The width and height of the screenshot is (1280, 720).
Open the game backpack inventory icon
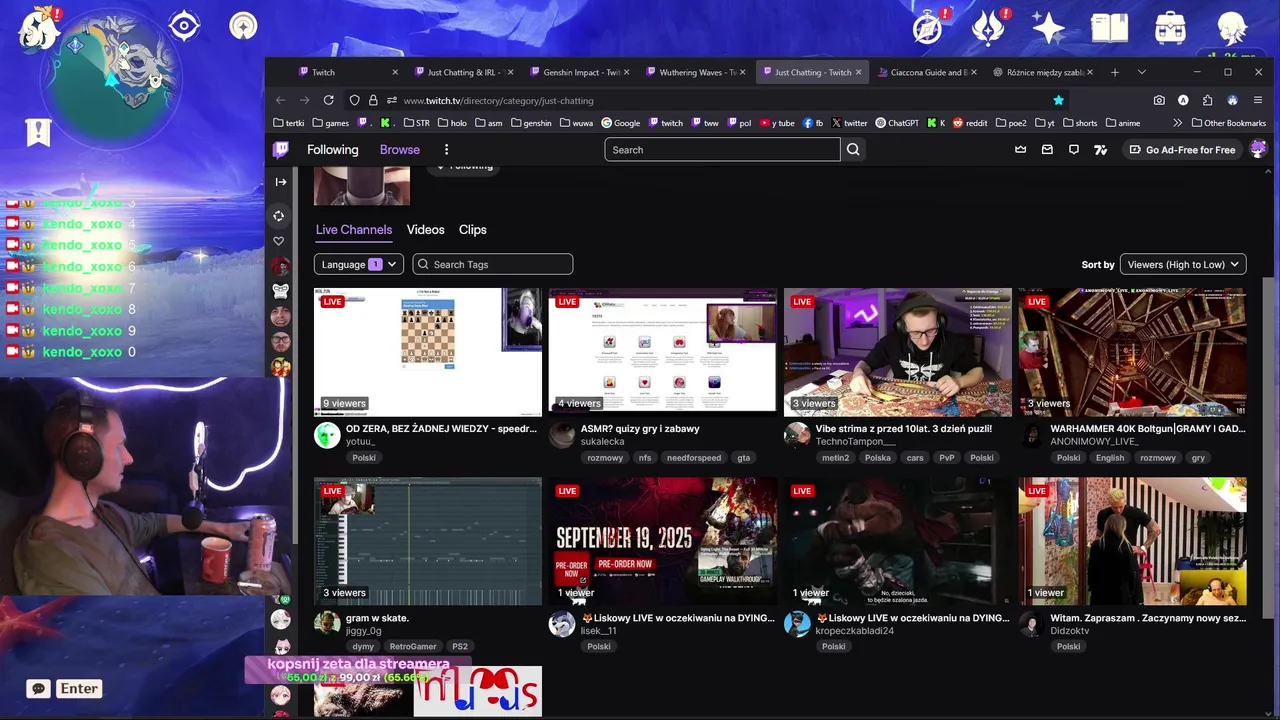(x=1170, y=27)
